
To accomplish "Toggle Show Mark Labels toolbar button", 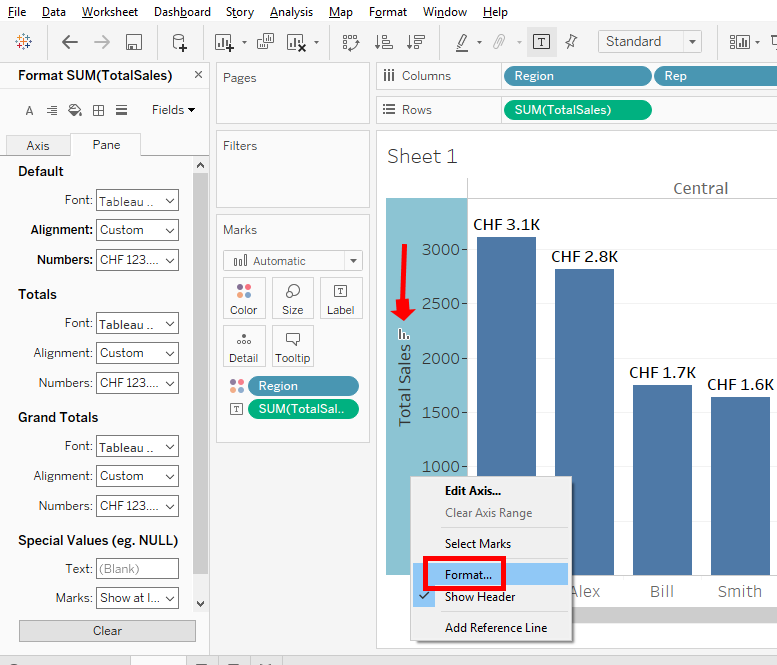I will (x=541, y=42).
